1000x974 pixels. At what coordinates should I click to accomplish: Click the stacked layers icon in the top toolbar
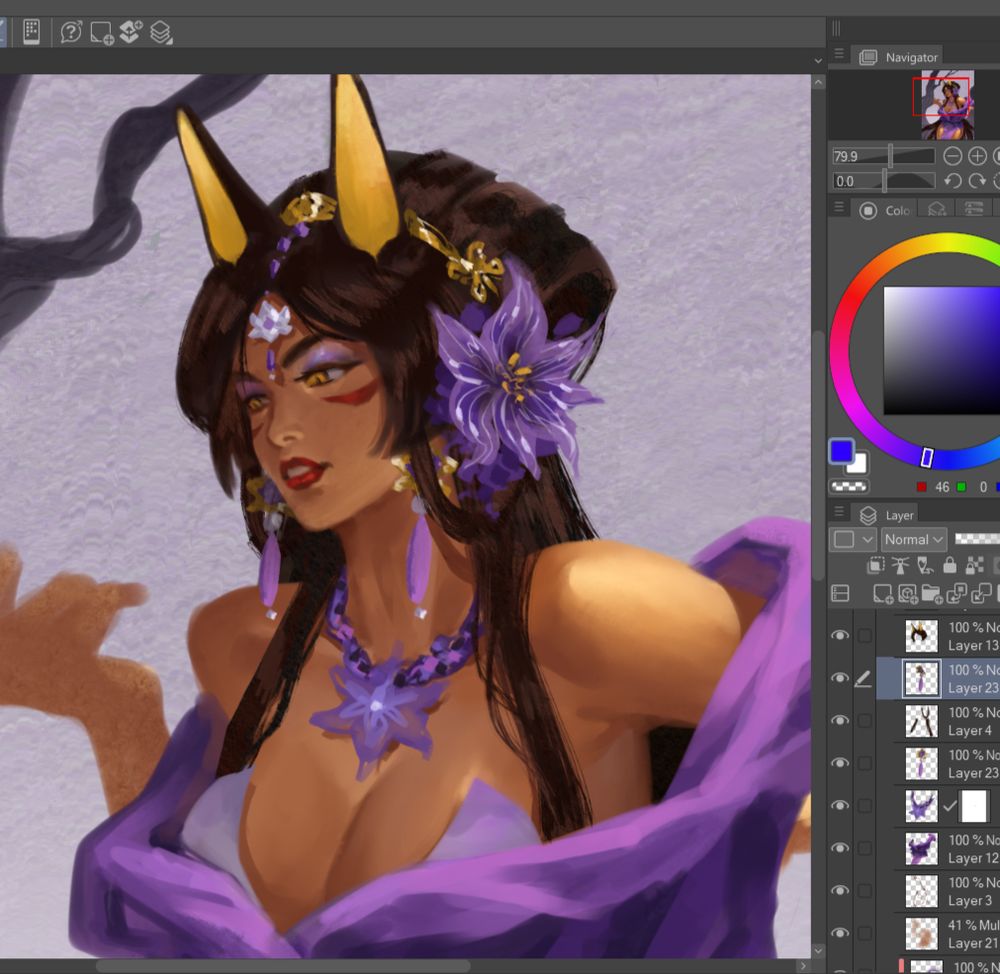coord(161,33)
